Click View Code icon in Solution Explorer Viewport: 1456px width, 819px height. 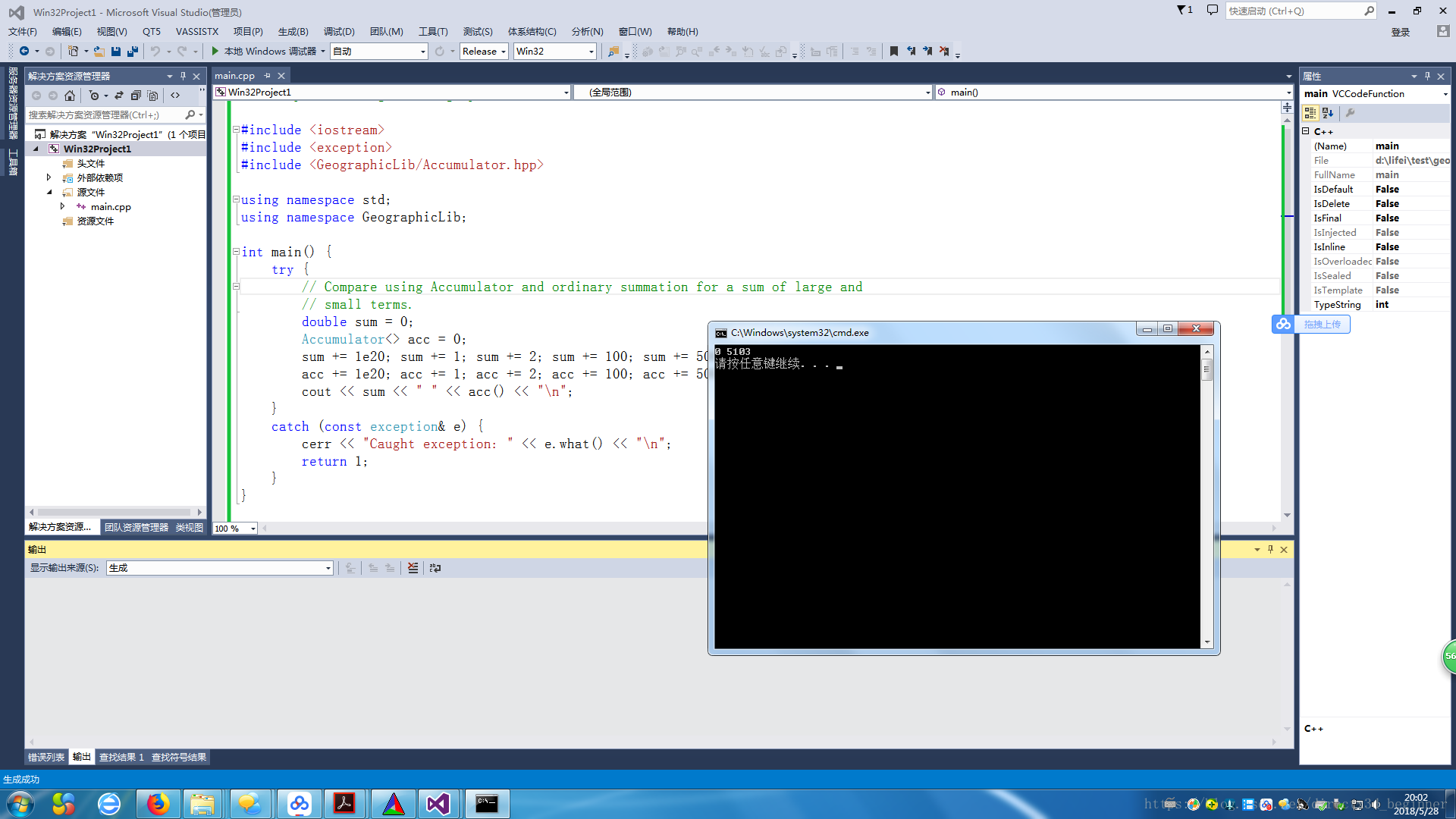[x=175, y=96]
